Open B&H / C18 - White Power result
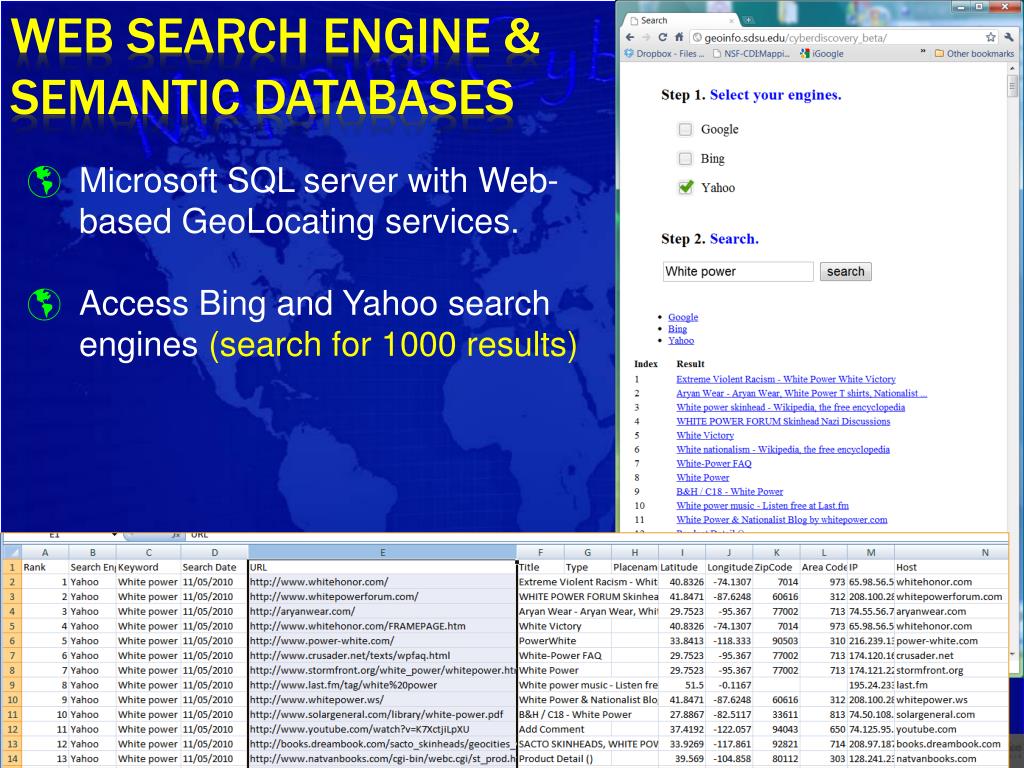Viewport: 1024px width, 768px height. (x=729, y=491)
